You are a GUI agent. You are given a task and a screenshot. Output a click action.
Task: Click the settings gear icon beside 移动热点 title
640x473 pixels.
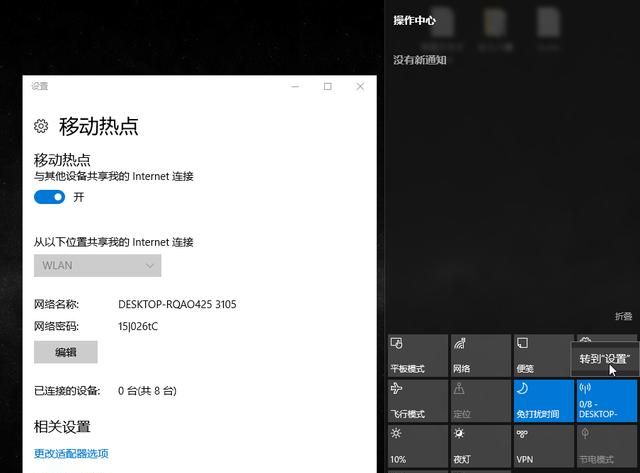tap(41, 126)
